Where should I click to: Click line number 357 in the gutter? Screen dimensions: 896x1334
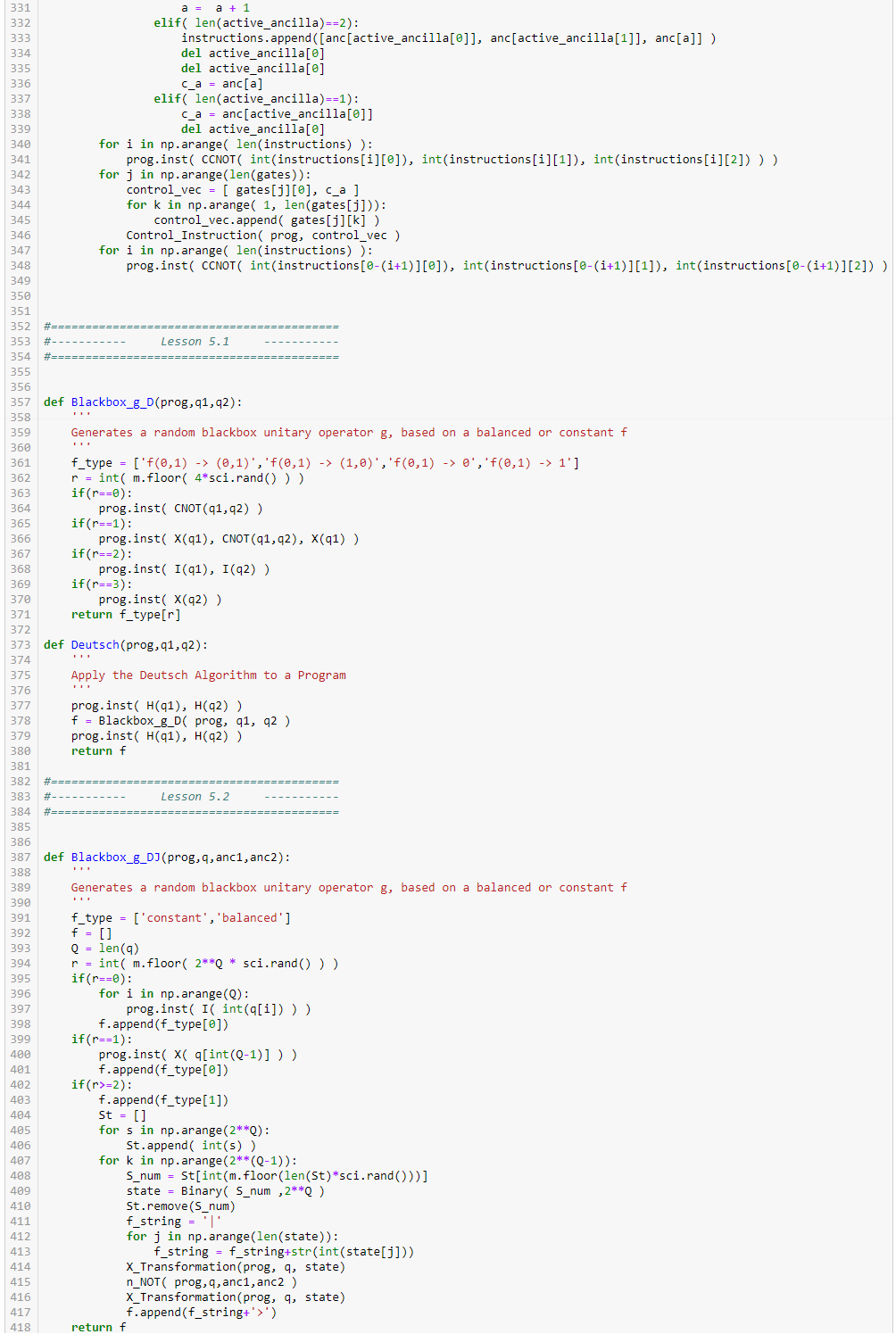pyautogui.click(x=20, y=402)
